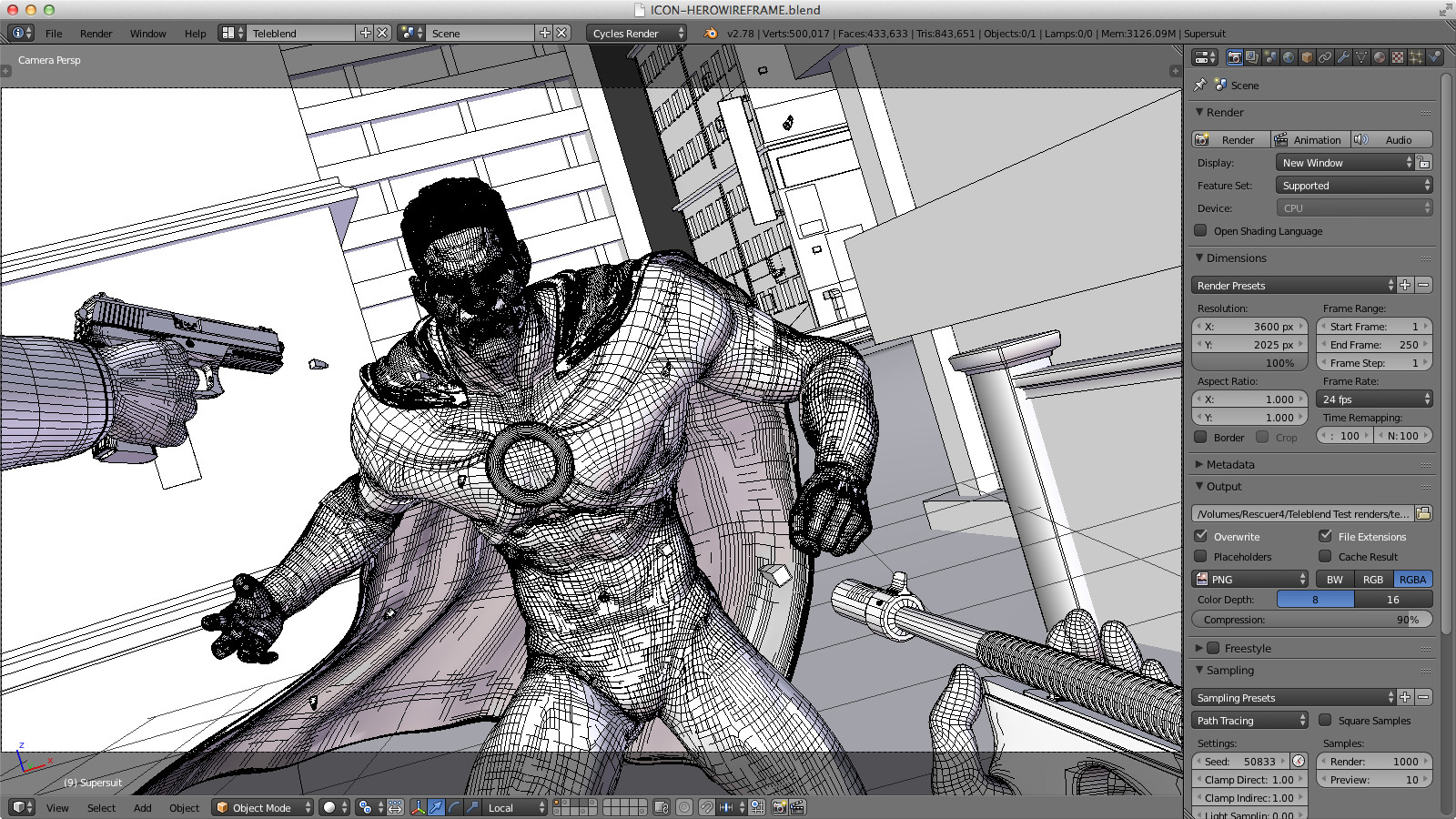Open the 24 fps frame rate dropdown
Screen dimensions: 1456x819
coord(1374,399)
